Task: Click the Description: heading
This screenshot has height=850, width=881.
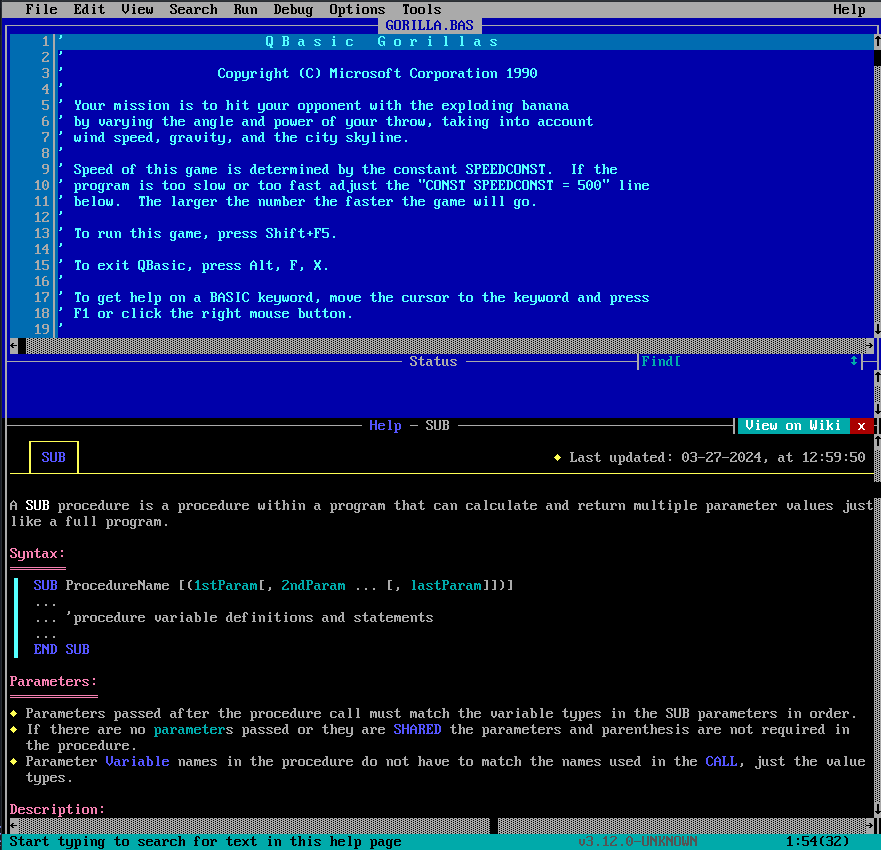Action: pos(57,810)
